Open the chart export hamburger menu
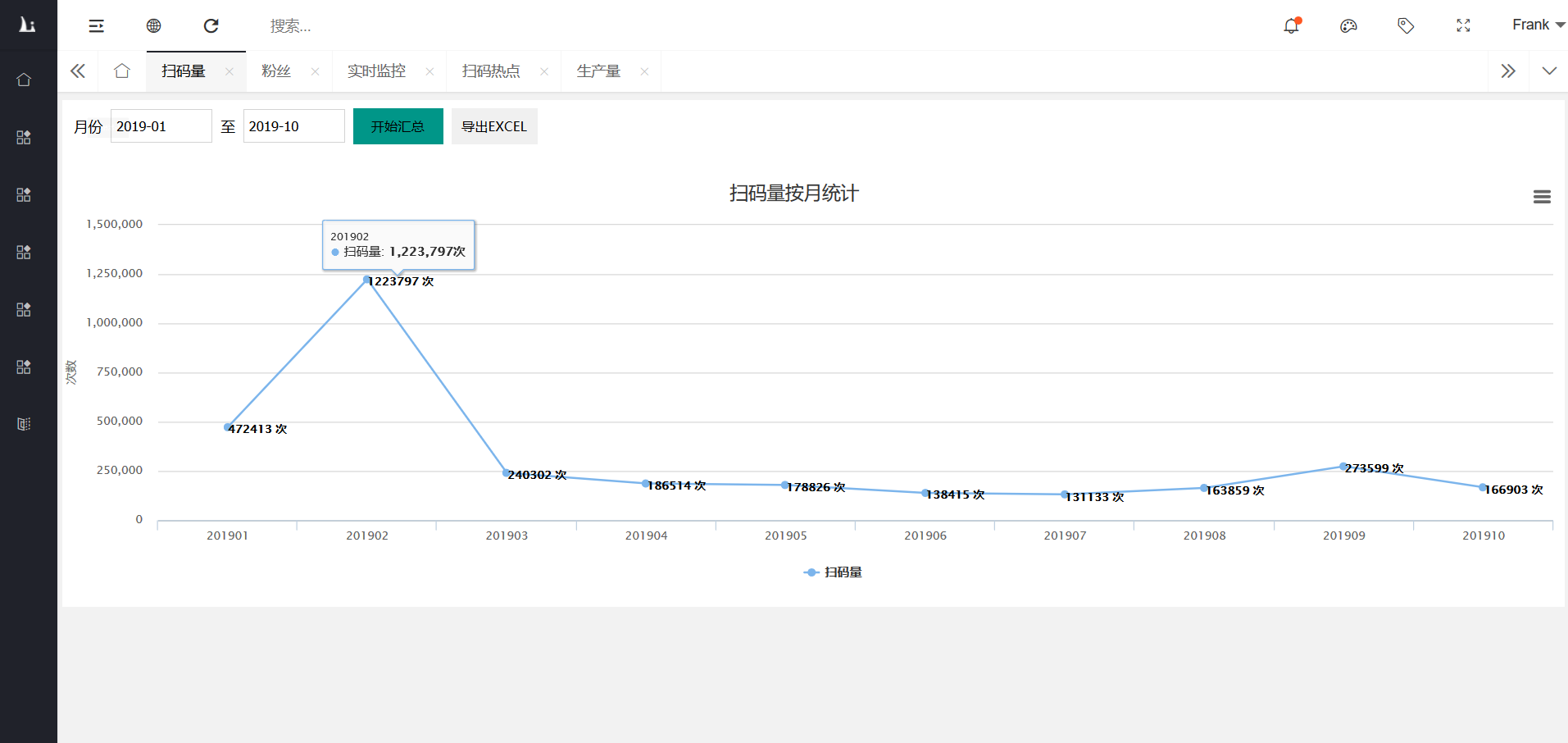 [x=1541, y=197]
